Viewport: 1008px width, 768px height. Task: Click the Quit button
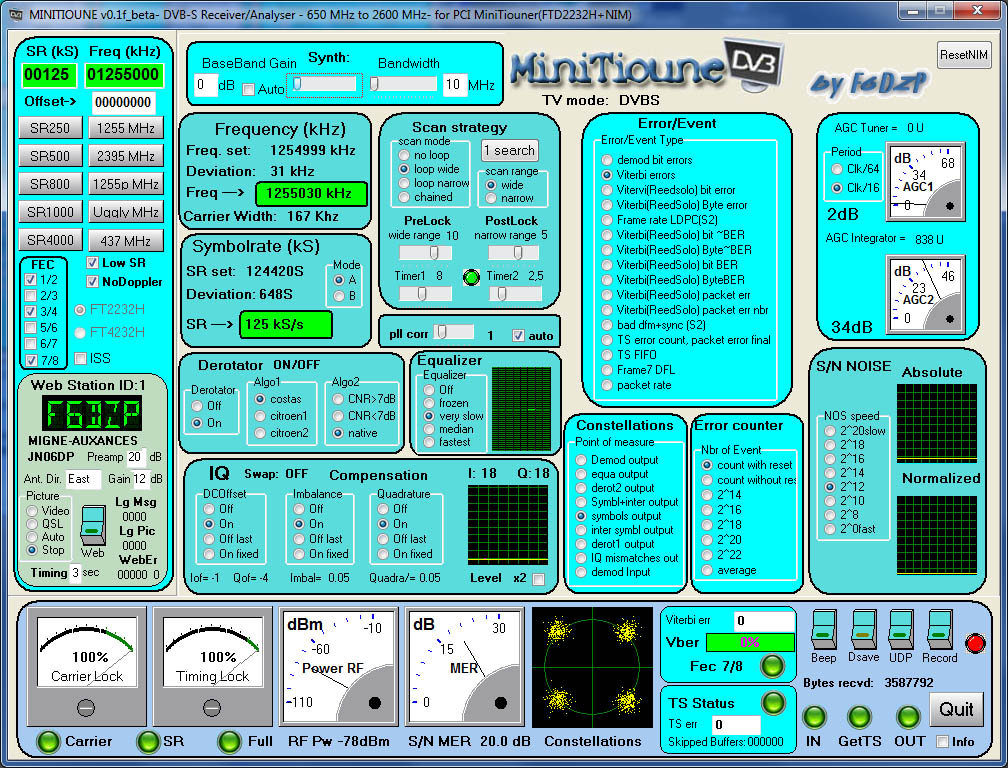tap(956, 709)
